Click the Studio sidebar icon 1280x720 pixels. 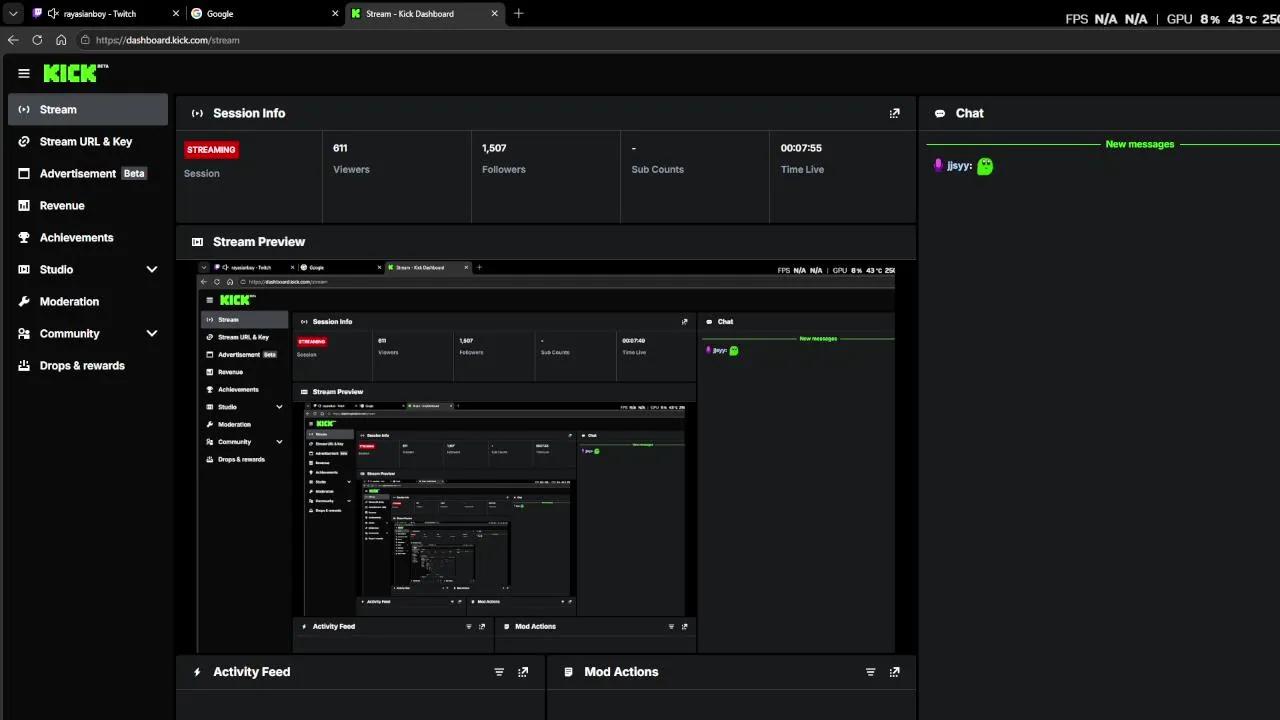[24, 270]
